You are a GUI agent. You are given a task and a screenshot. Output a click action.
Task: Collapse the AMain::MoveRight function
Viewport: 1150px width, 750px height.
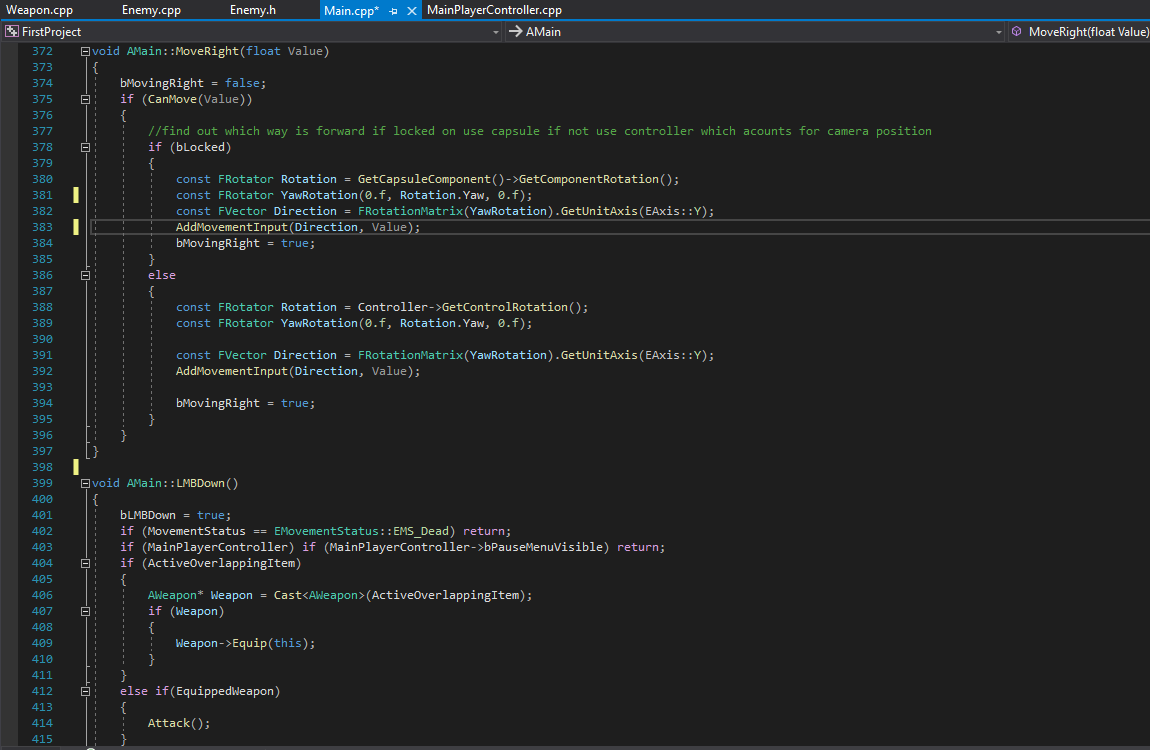[x=85, y=51]
